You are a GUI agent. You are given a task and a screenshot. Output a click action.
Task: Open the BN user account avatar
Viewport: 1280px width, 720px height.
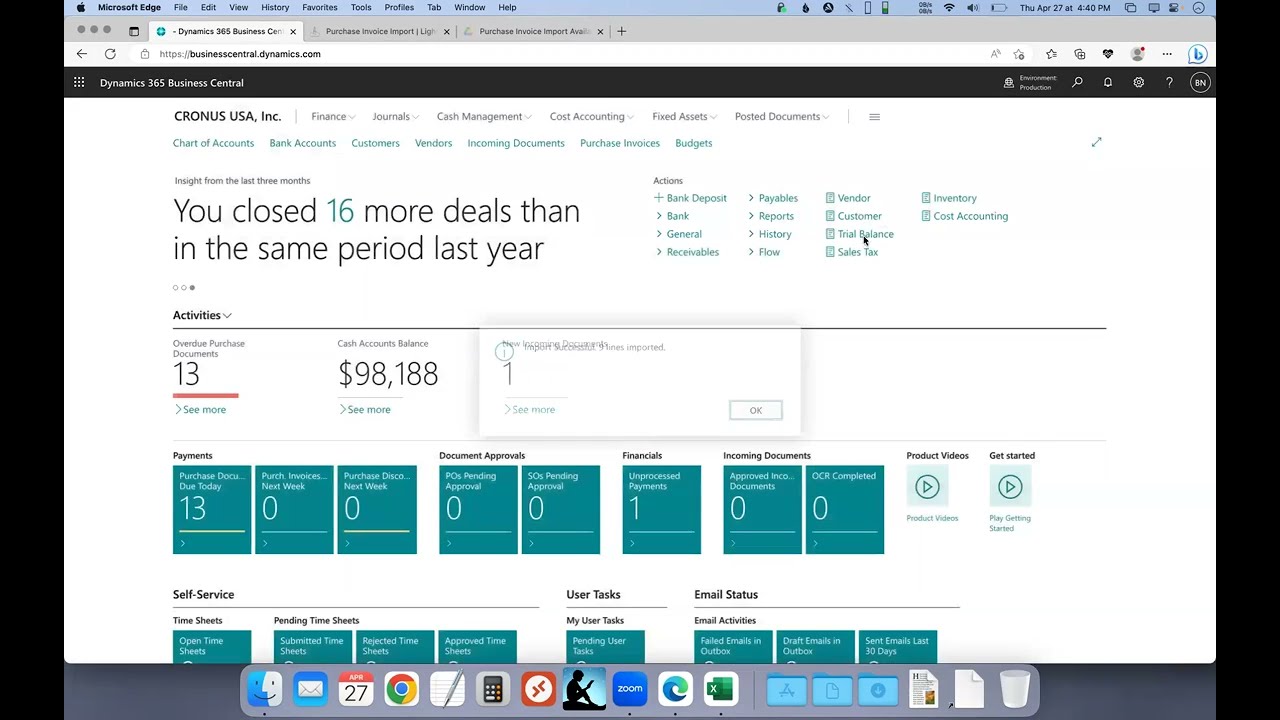pyautogui.click(x=1200, y=83)
